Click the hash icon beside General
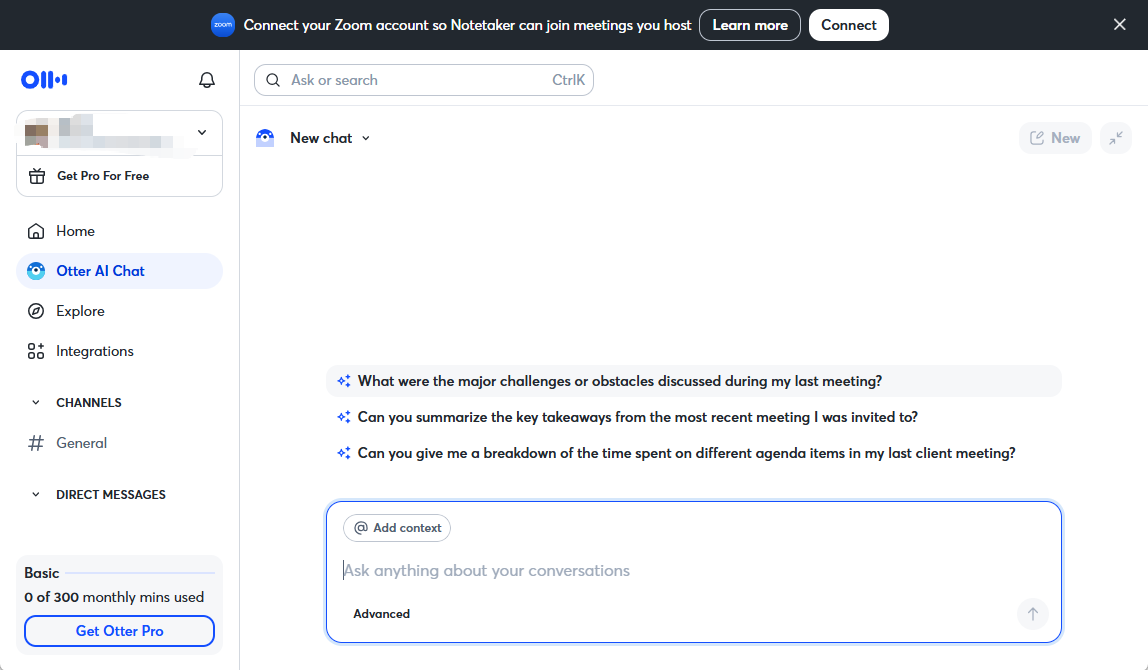This screenshot has width=1148, height=670. pyautogui.click(x=36, y=443)
